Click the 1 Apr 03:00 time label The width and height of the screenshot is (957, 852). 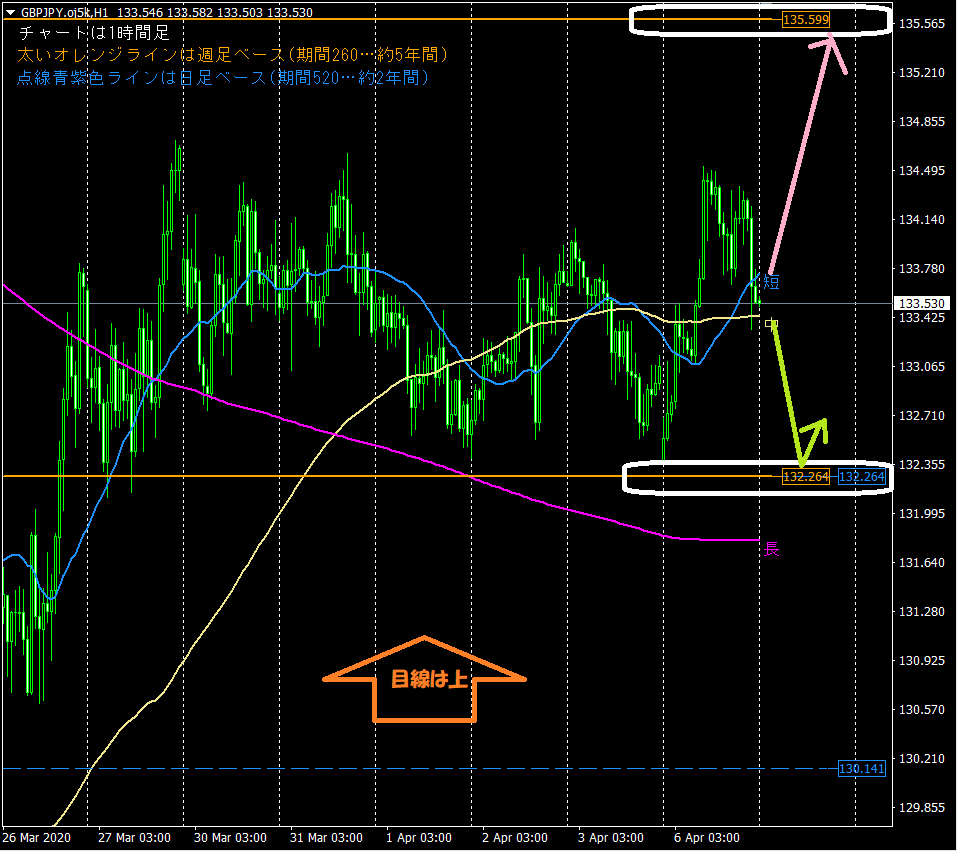(419, 838)
